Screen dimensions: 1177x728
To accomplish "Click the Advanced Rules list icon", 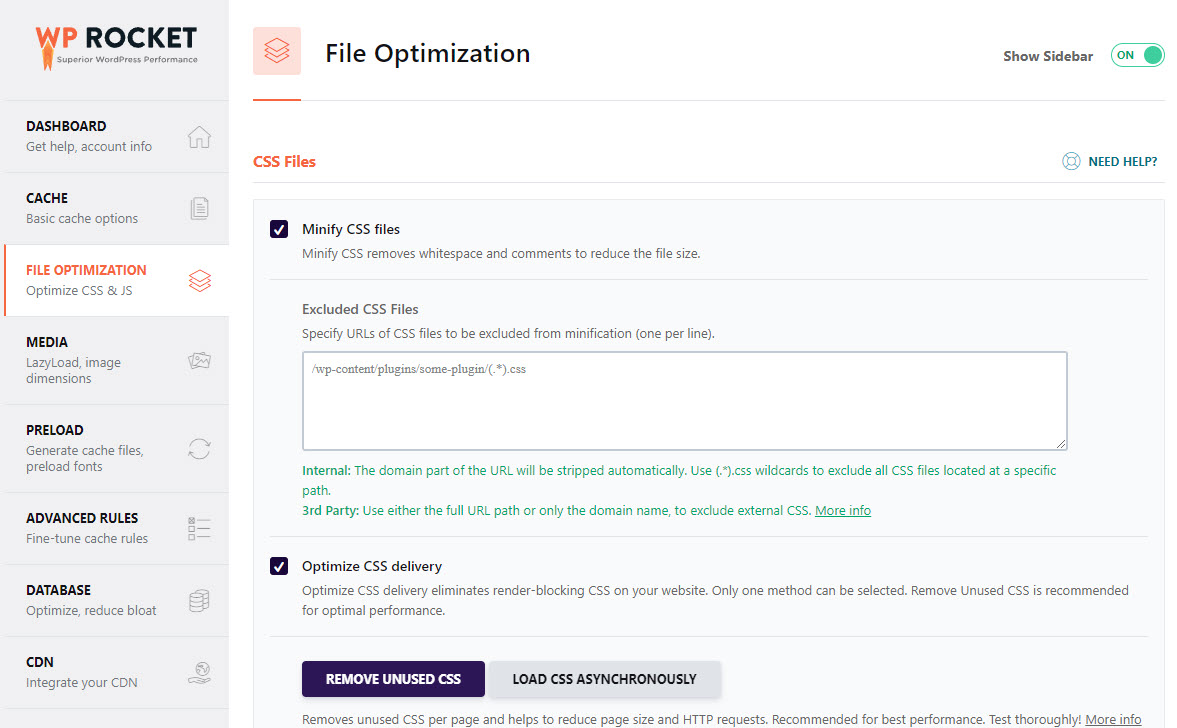I will point(199,528).
